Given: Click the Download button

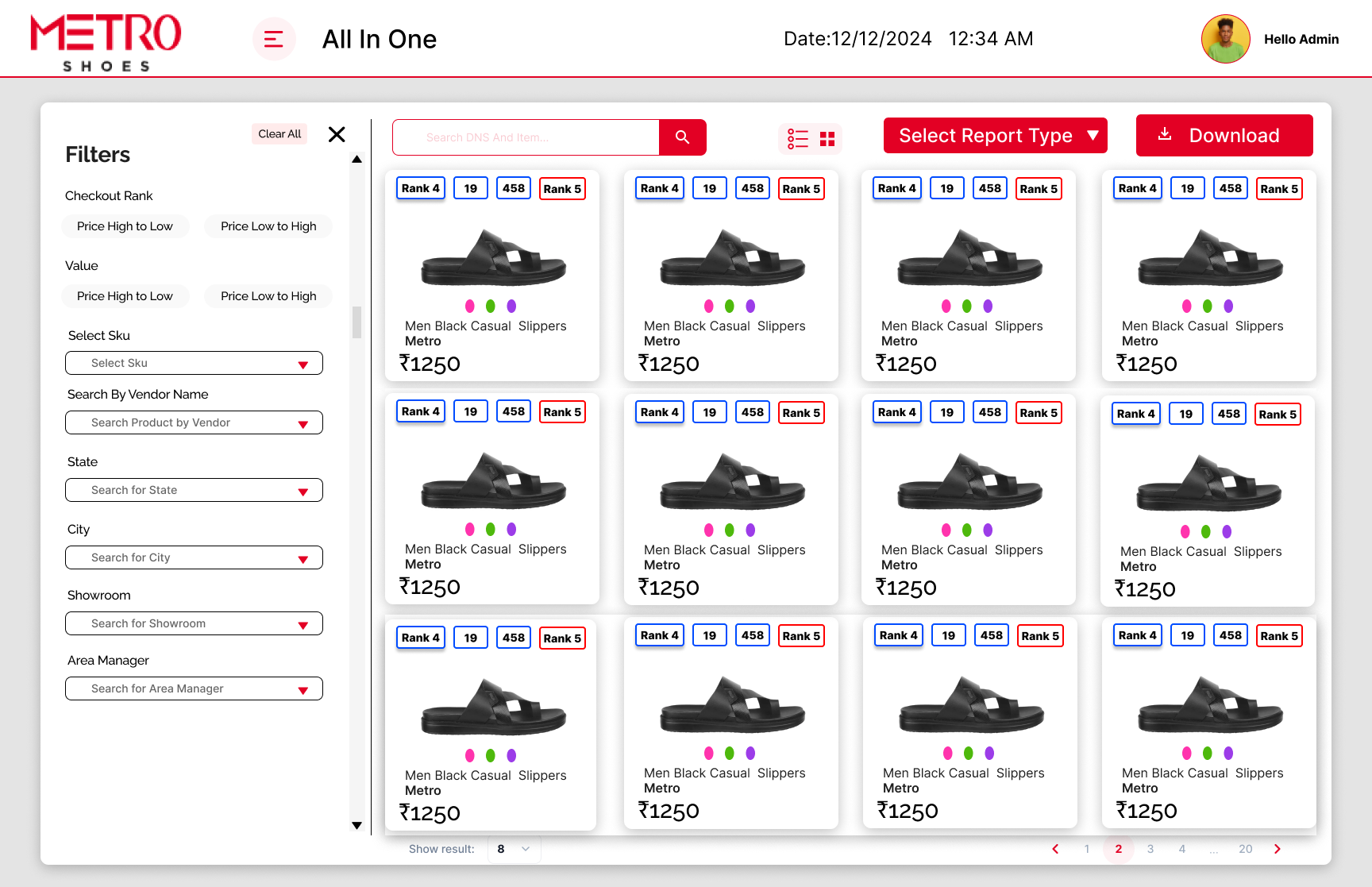Looking at the screenshot, I should pos(1224,136).
